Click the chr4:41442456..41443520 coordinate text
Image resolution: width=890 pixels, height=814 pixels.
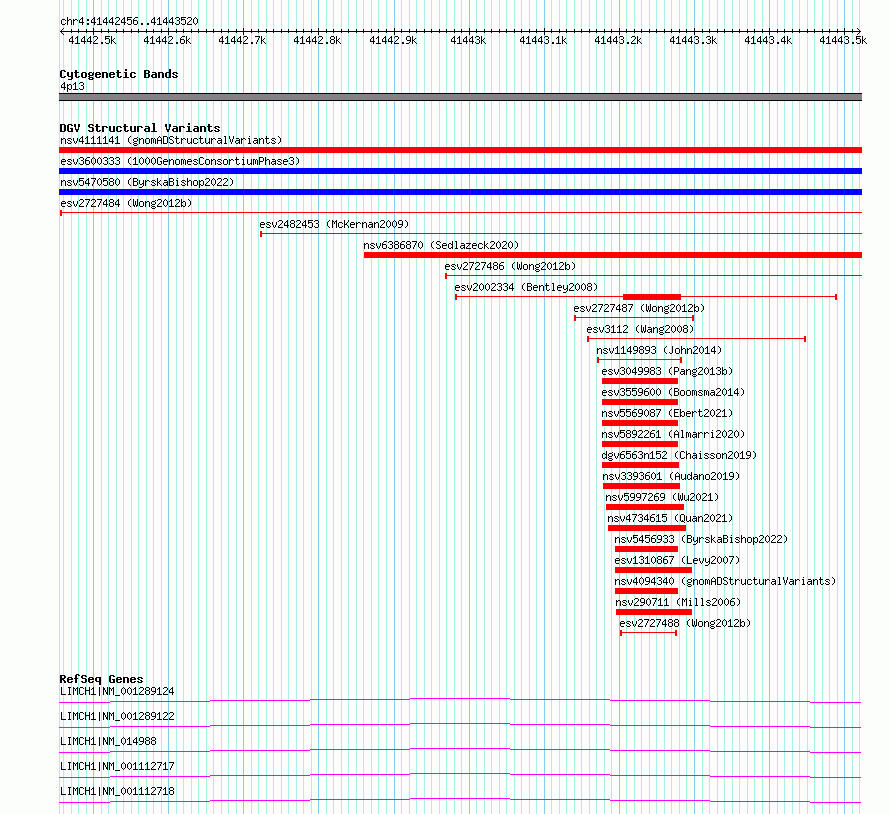[x=129, y=22]
